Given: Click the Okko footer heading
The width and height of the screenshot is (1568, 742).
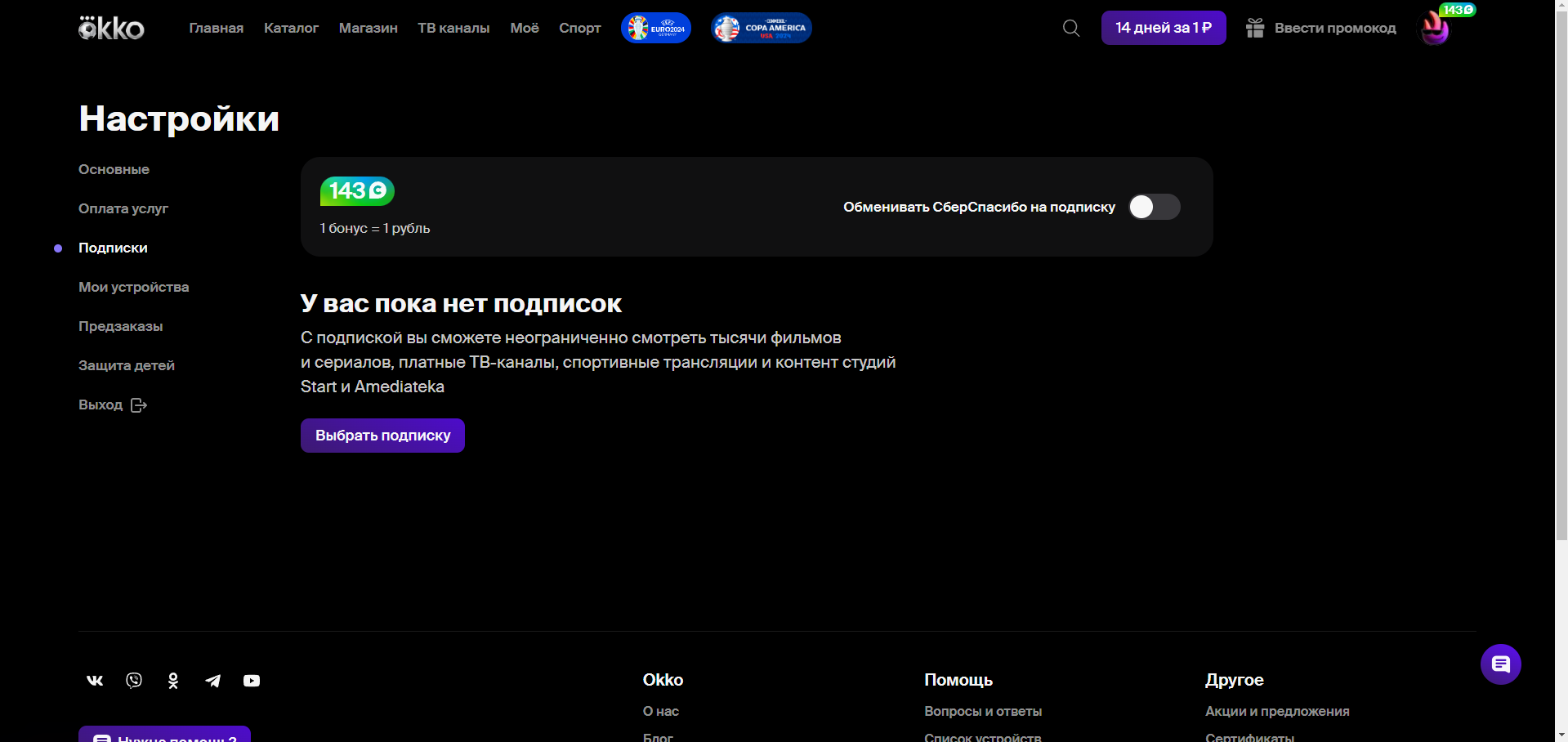Looking at the screenshot, I should point(663,680).
